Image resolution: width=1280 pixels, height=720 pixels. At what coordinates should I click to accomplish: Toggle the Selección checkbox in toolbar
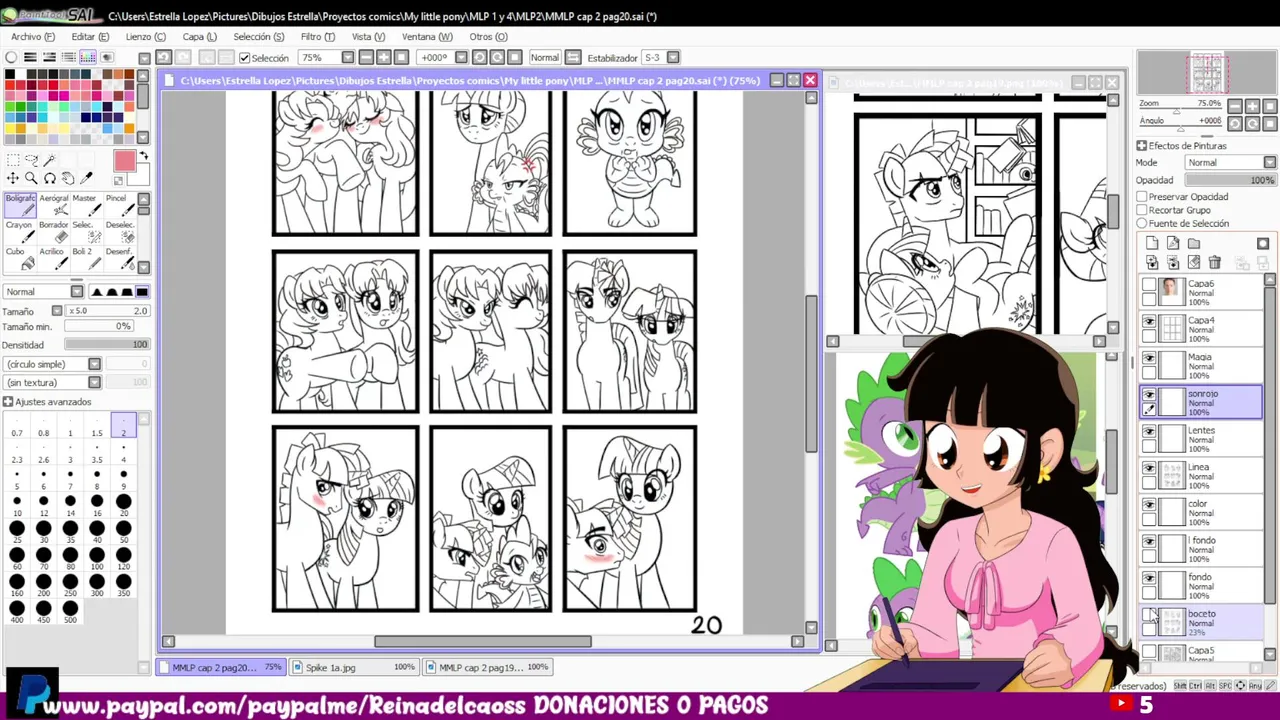244,58
